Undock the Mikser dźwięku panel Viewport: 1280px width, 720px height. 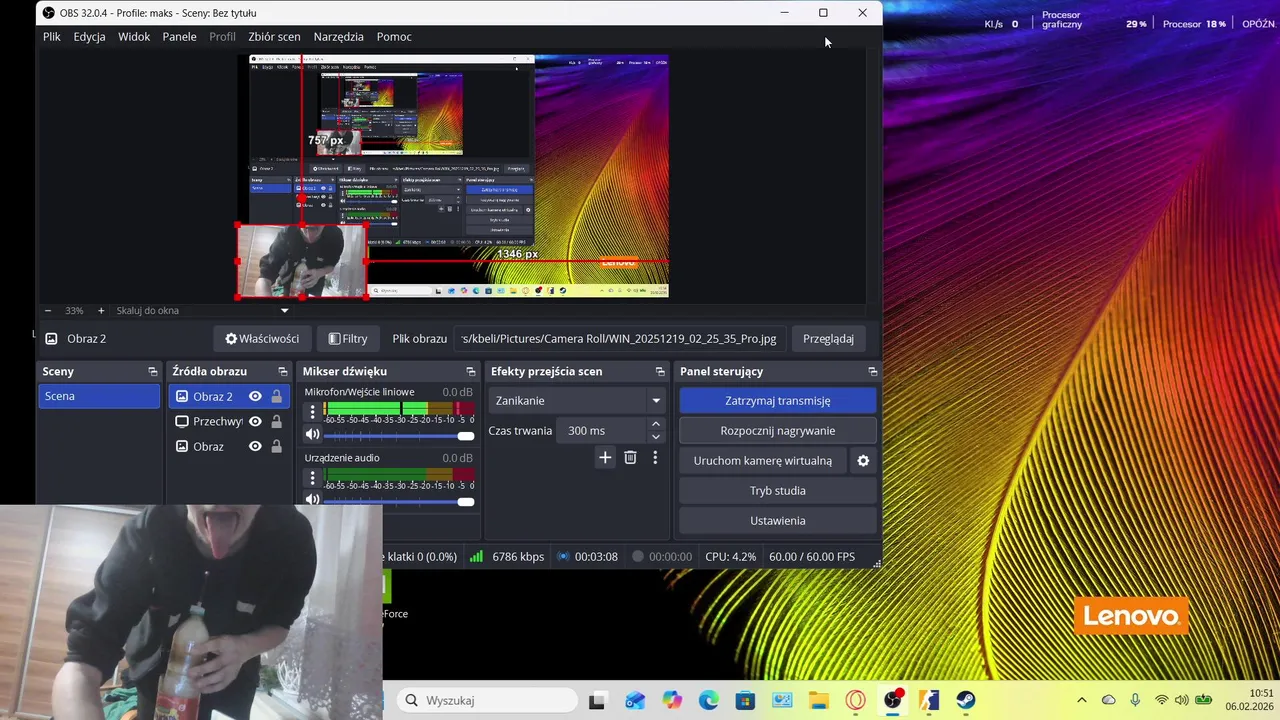tap(471, 371)
